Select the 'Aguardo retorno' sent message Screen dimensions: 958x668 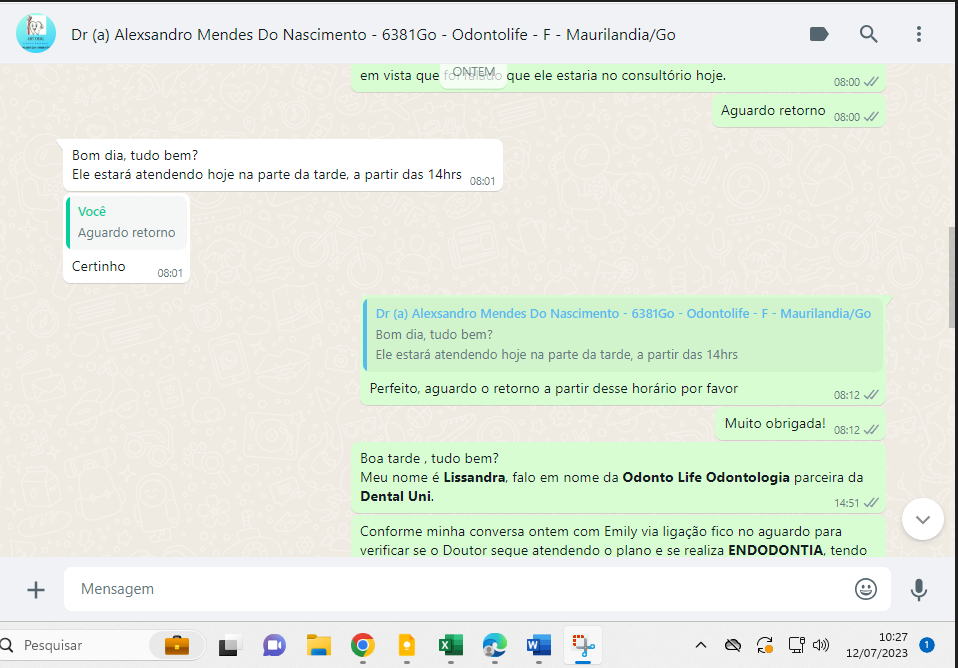pos(799,111)
